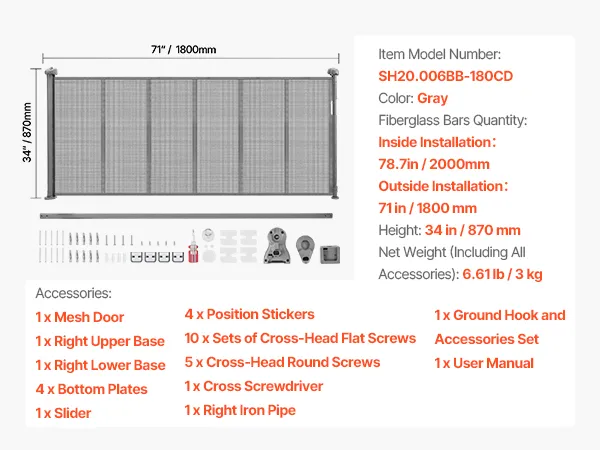Click the four bottom plates image

(157, 257)
